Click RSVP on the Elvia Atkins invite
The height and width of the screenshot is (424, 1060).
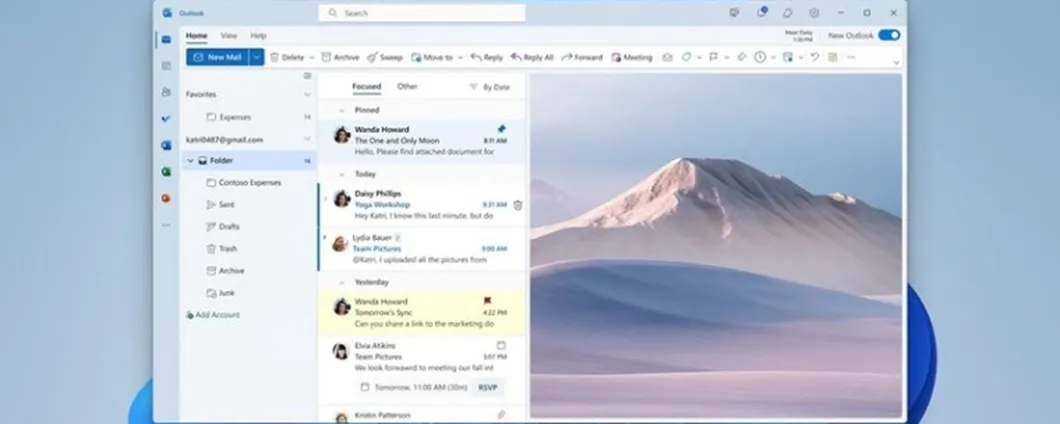[x=487, y=387]
